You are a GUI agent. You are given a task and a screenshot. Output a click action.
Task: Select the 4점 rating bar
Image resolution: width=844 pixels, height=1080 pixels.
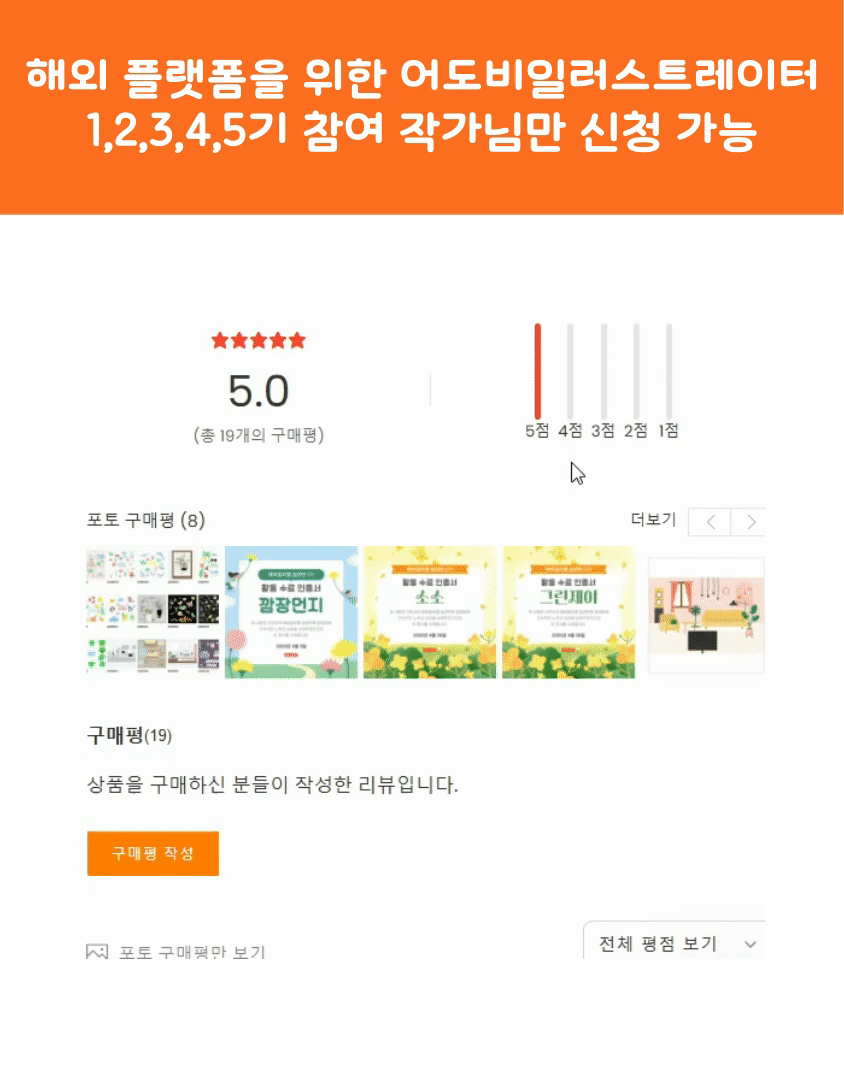coord(570,371)
